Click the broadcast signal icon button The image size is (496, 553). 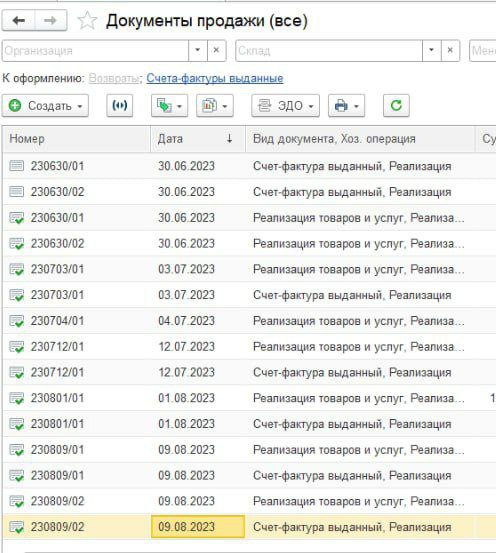[x=120, y=105]
